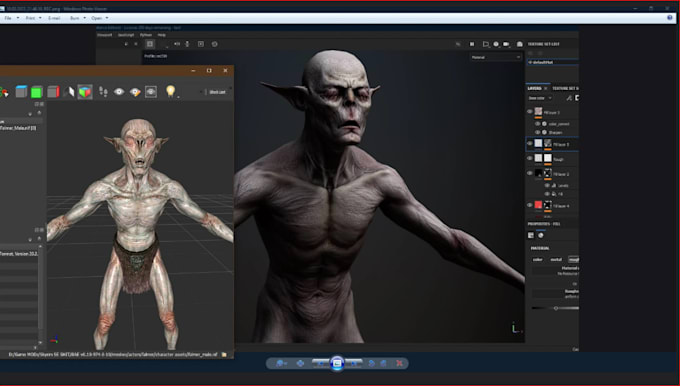Image resolution: width=680 pixels, height=386 pixels.
Task: Open the Base color channel dropdown in Layers
Action: point(539,98)
